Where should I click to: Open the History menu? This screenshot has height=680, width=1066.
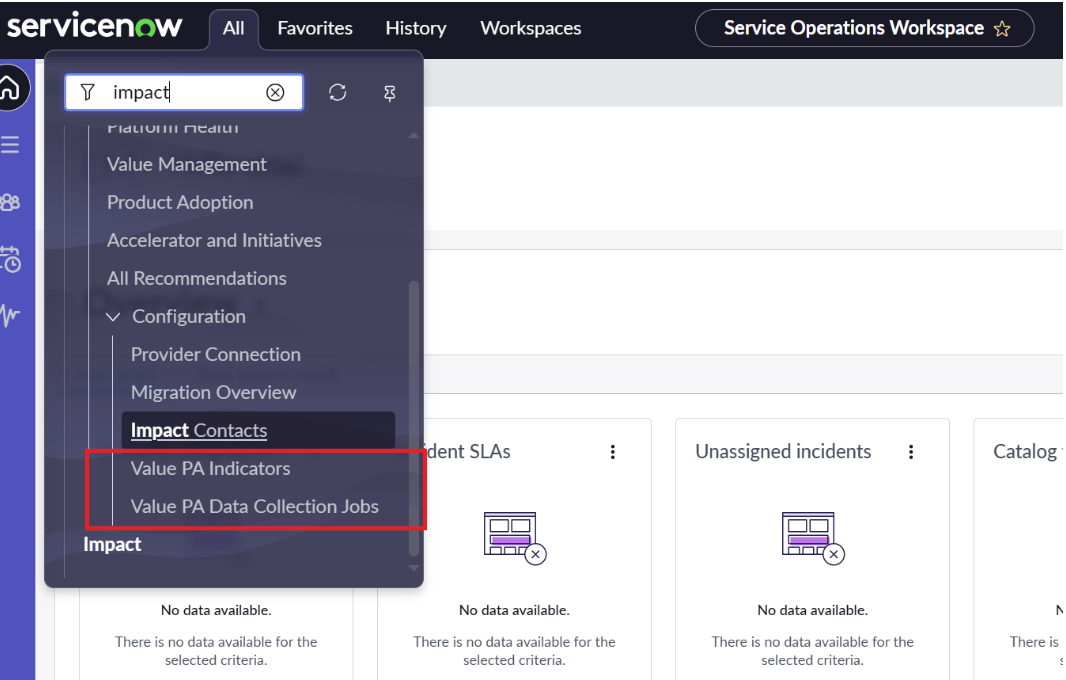click(416, 29)
